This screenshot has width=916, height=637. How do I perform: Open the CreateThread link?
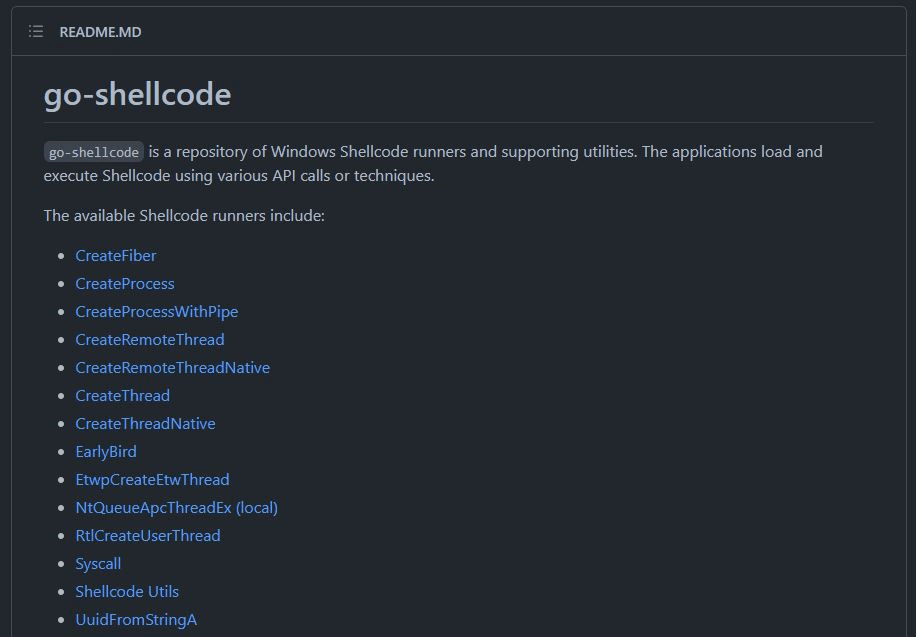122,396
